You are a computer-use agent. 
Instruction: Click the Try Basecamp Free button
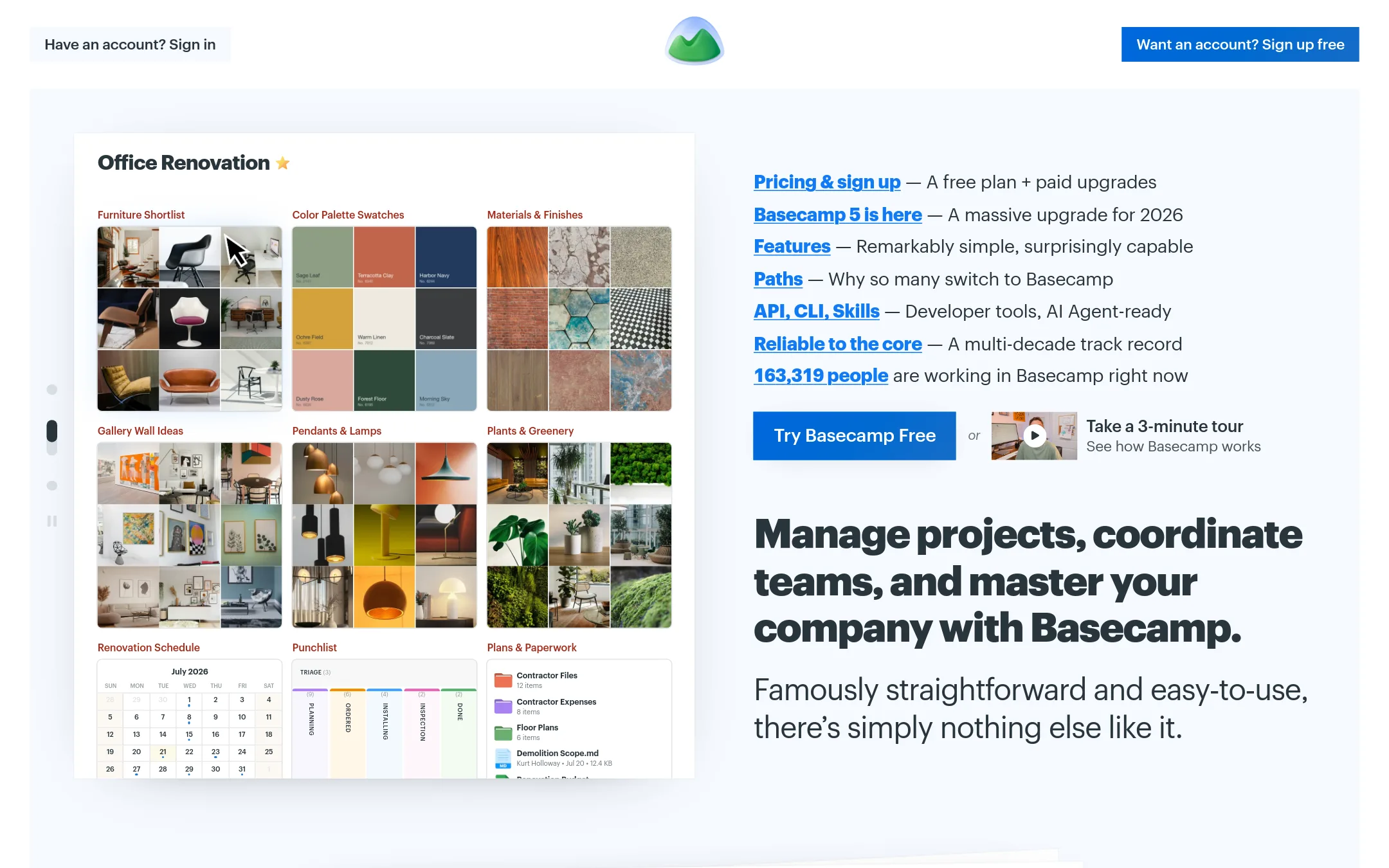click(x=854, y=436)
